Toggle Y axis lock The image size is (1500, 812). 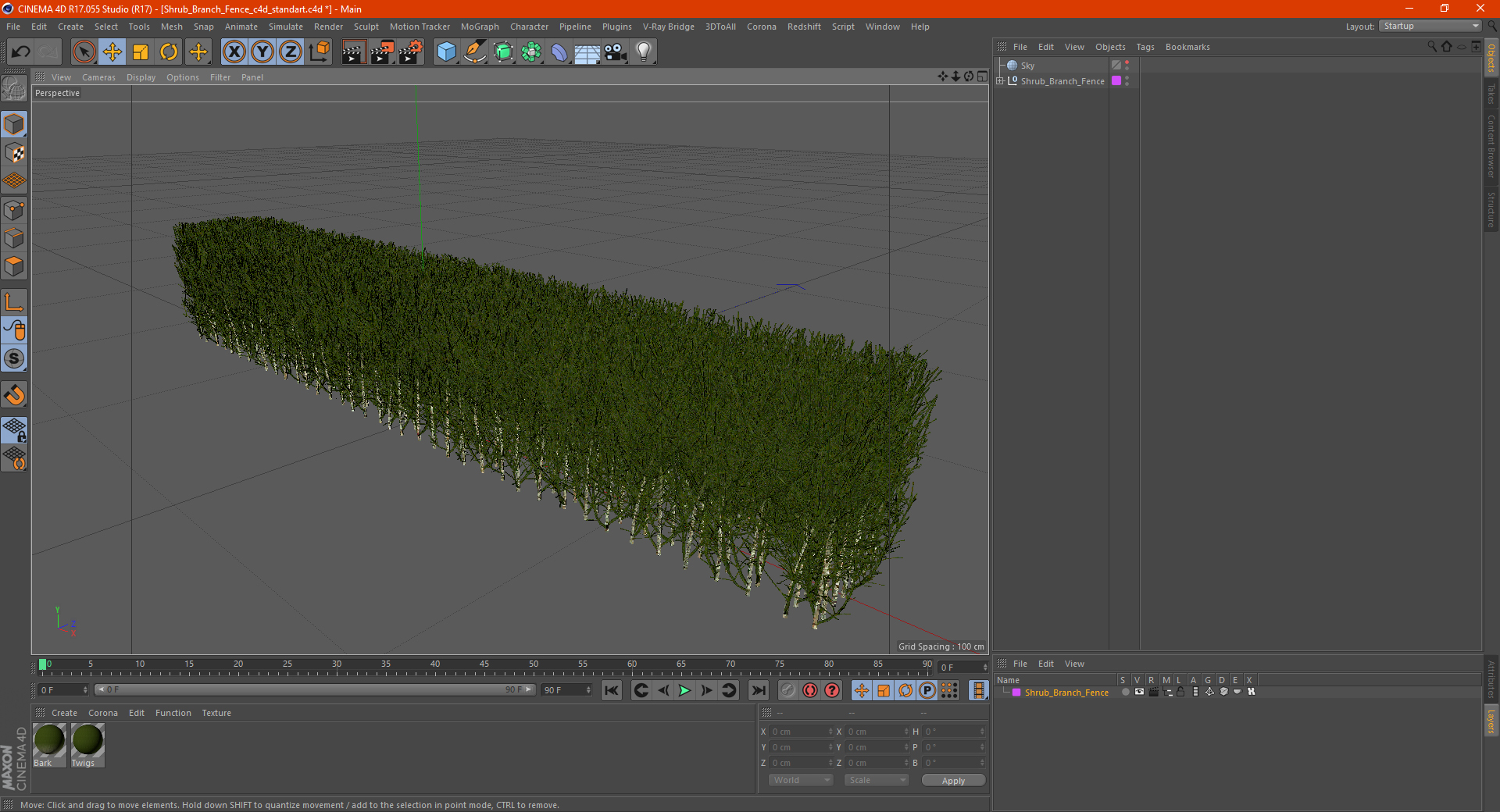tap(262, 52)
